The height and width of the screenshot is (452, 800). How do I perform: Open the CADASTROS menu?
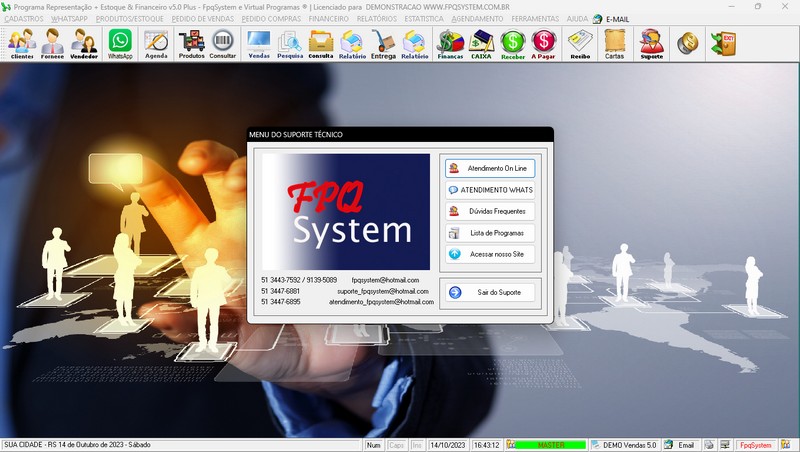coord(24,19)
